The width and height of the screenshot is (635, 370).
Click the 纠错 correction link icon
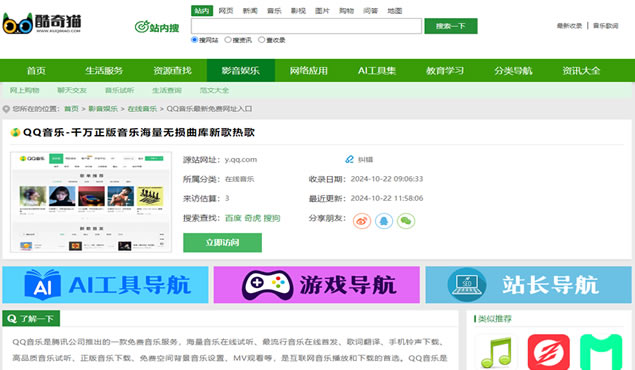click(x=349, y=159)
